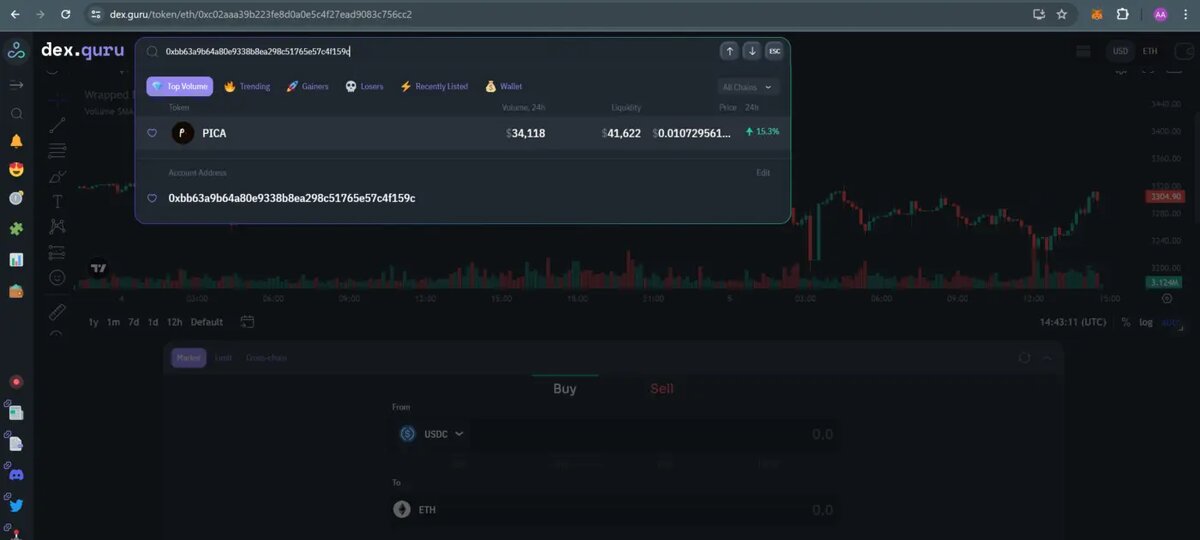Toggle percent scale on chart
The image size is (1200, 540).
pos(1126,322)
